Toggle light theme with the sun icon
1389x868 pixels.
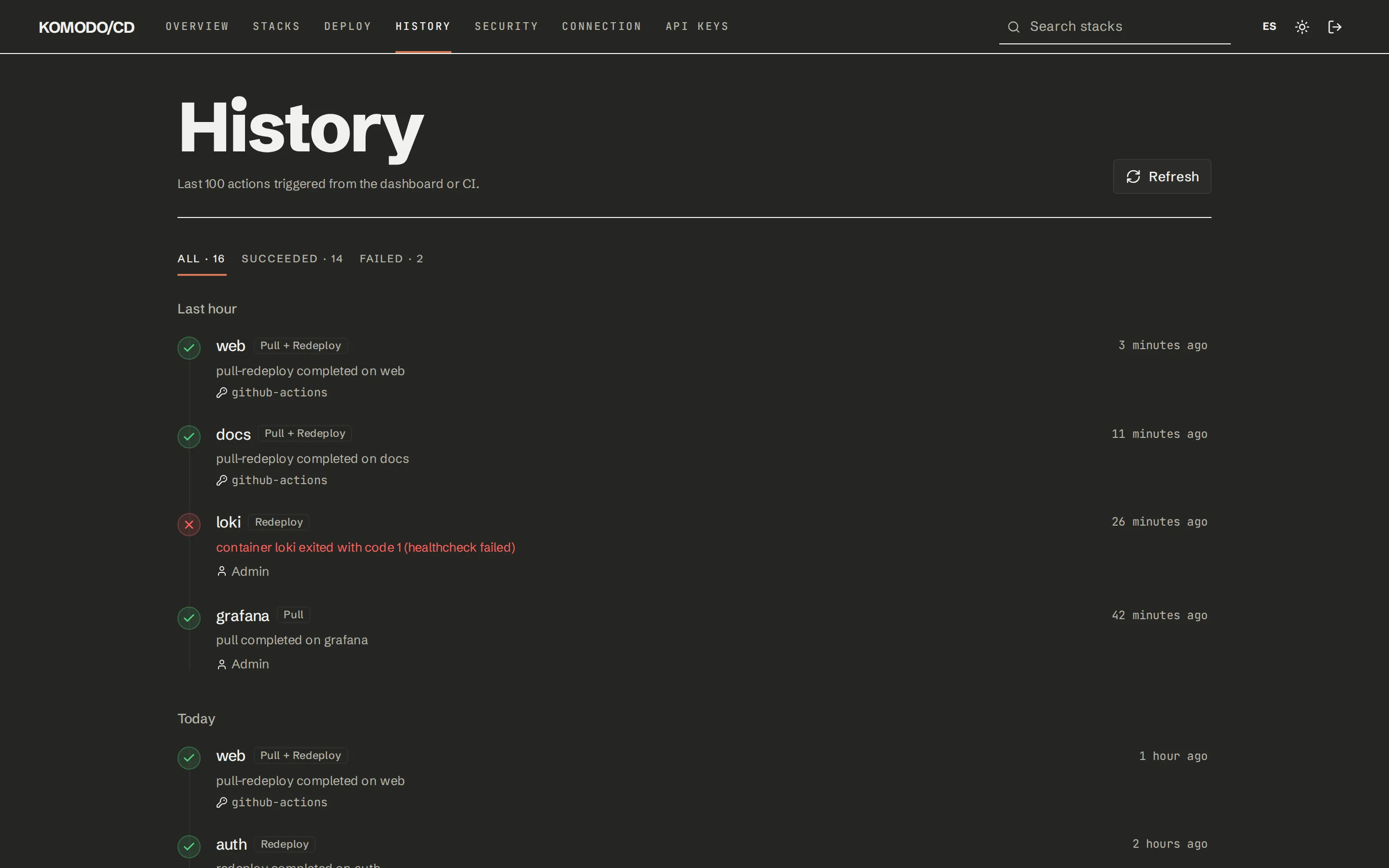[x=1302, y=27]
